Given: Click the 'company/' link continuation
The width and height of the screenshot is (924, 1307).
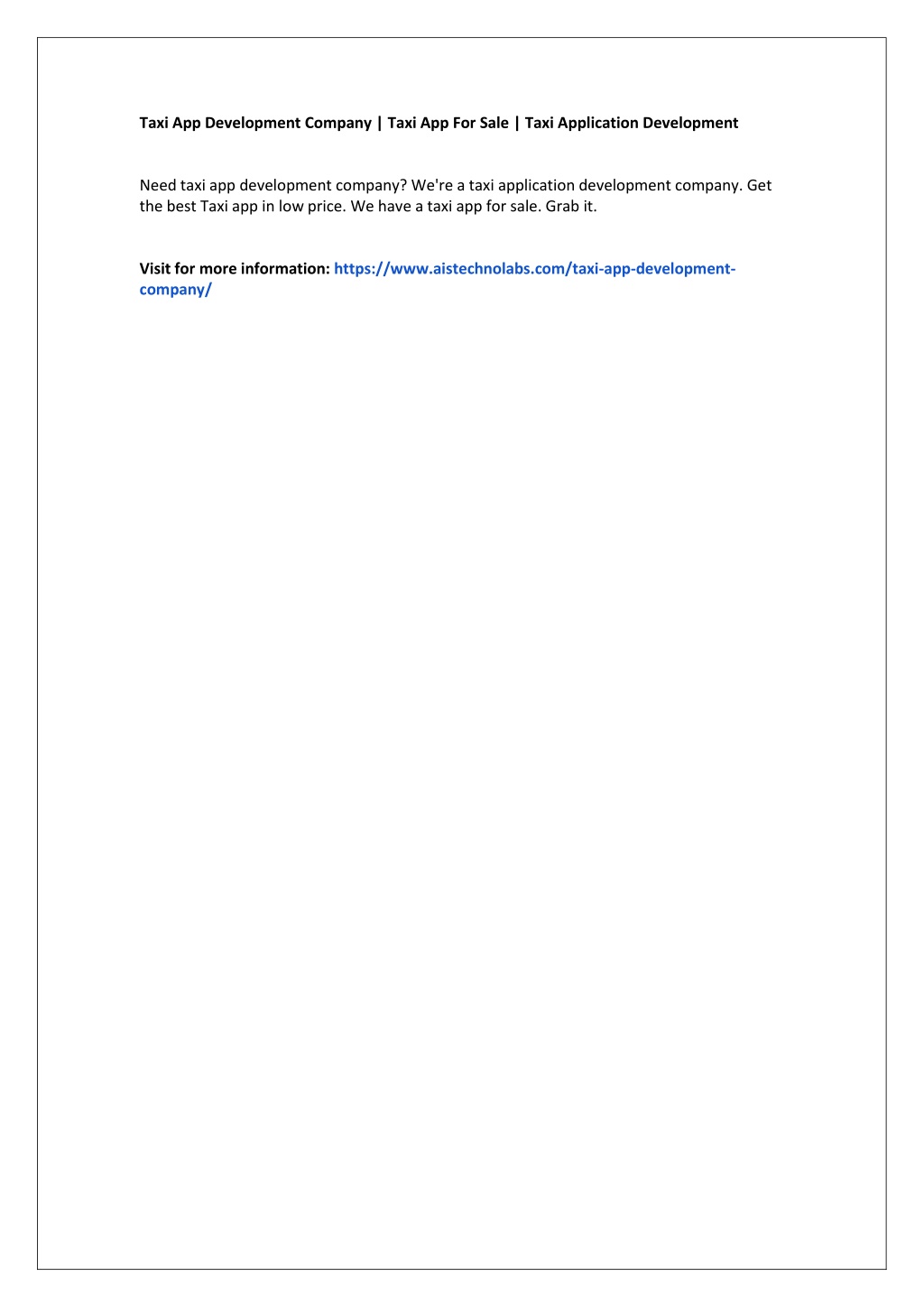Looking at the screenshot, I should (x=175, y=290).
